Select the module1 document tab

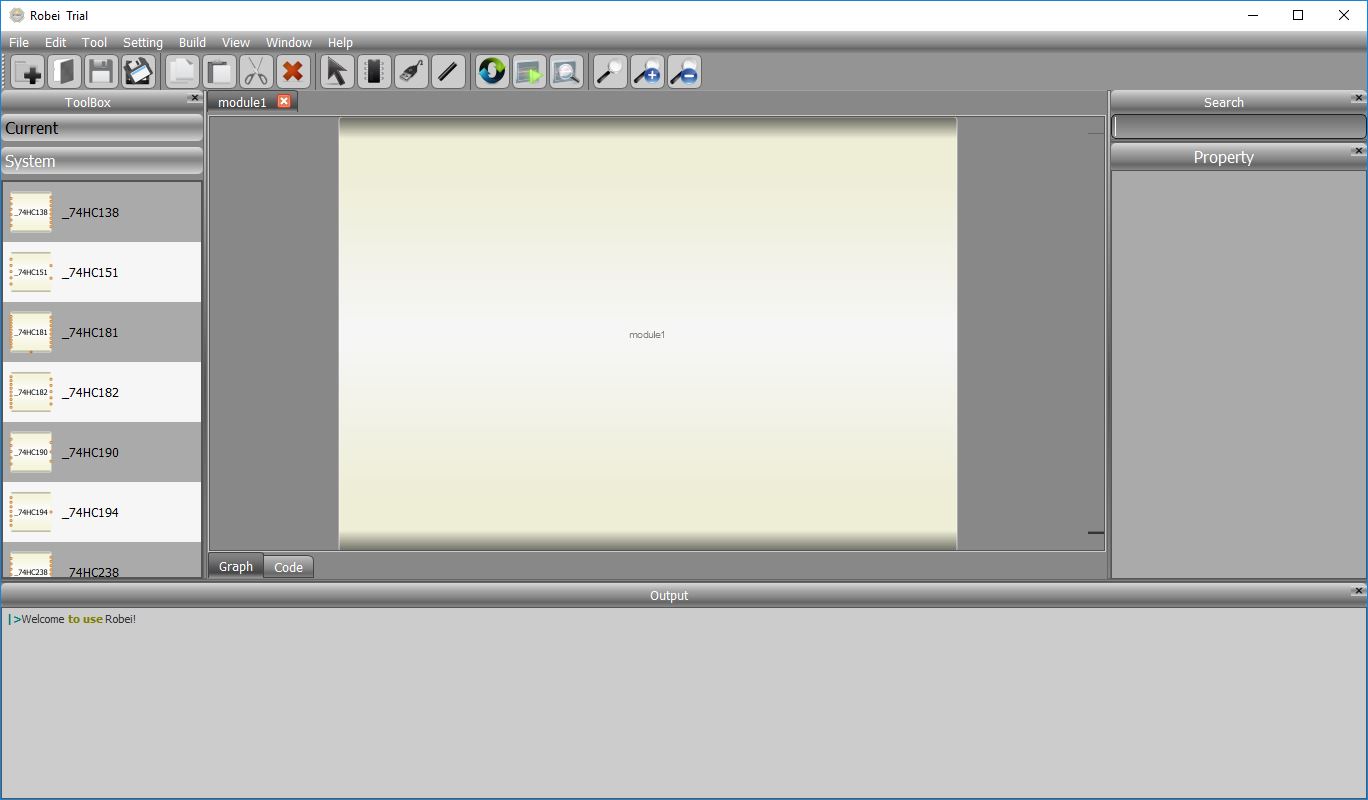pos(242,102)
